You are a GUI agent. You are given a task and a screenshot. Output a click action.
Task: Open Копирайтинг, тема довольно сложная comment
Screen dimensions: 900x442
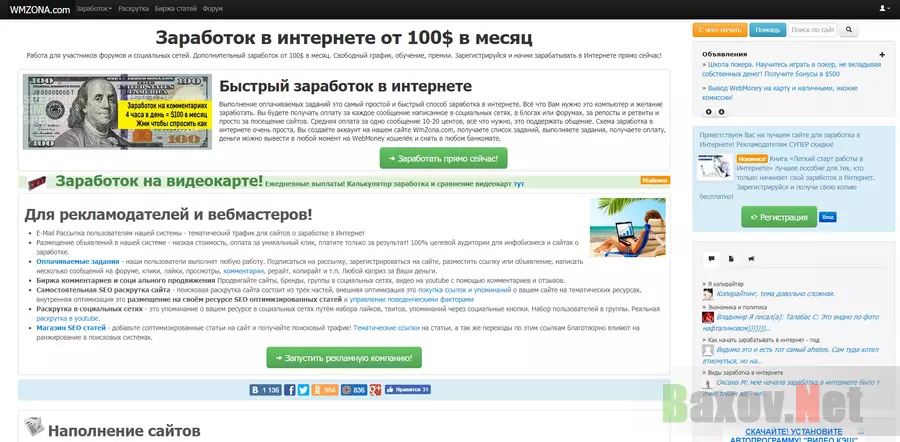click(775, 294)
